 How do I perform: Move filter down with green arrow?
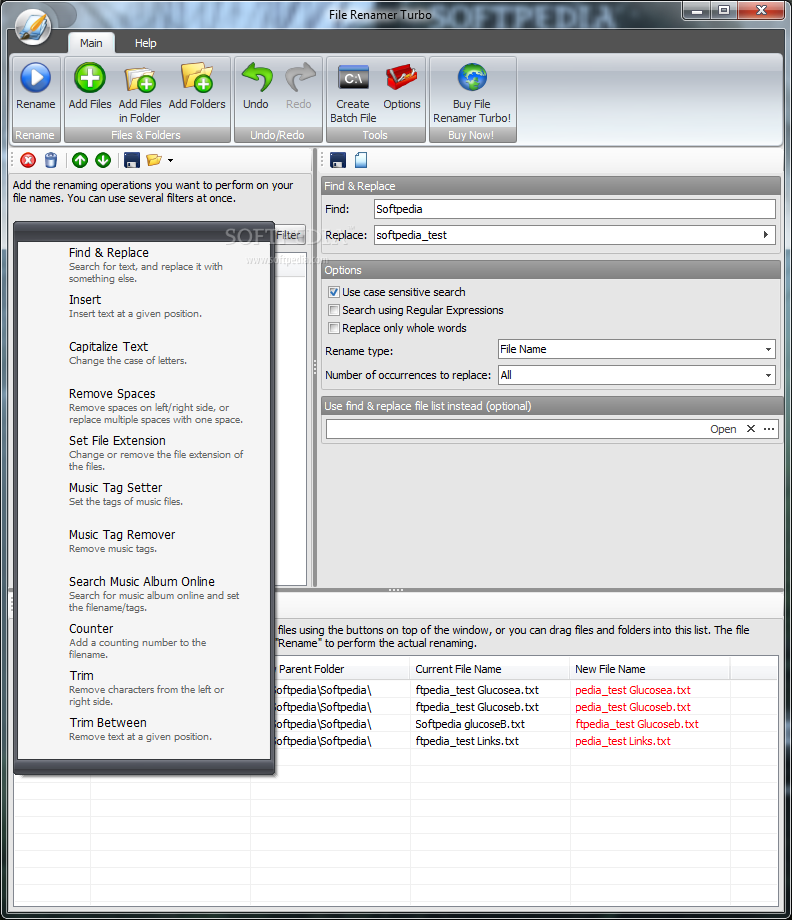coord(103,160)
